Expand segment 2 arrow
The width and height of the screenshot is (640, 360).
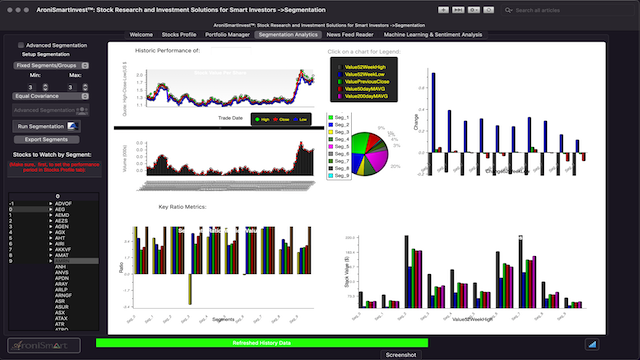click(x=51, y=220)
